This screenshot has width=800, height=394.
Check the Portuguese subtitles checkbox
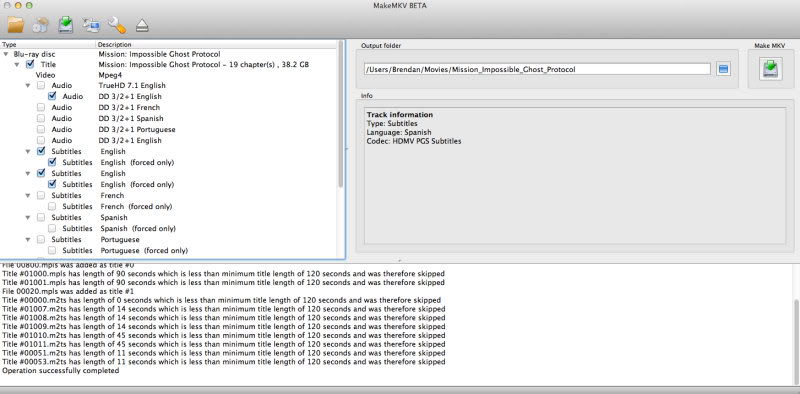pyautogui.click(x=41, y=239)
